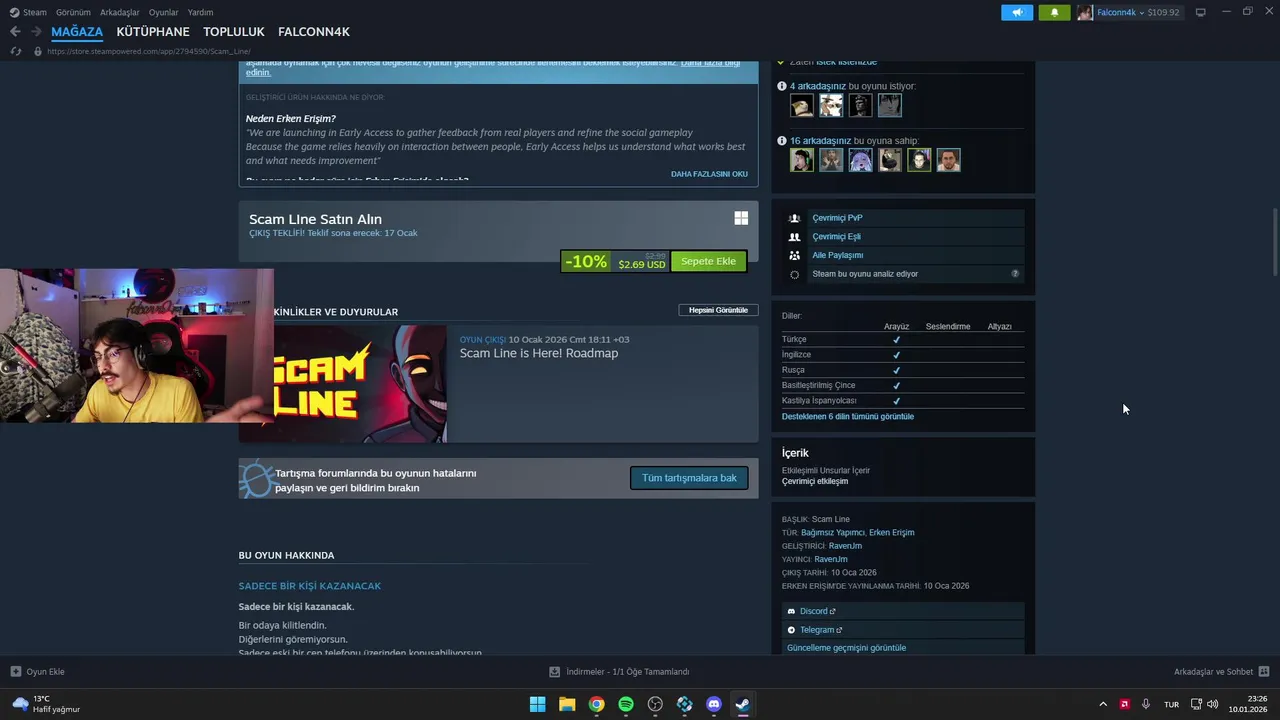Viewport: 1280px width, 720px height.
Task: Show hidden system tray icons chevron
Action: coord(1103,704)
